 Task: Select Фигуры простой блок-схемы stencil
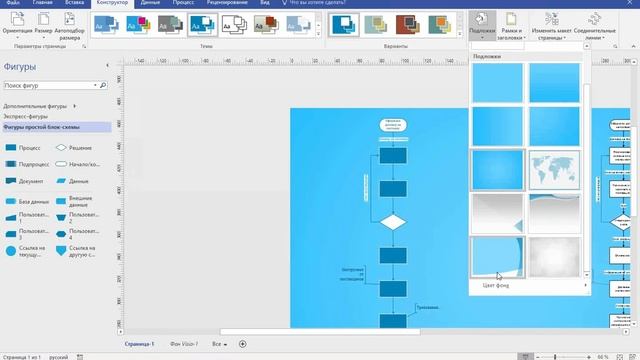click(x=57, y=127)
